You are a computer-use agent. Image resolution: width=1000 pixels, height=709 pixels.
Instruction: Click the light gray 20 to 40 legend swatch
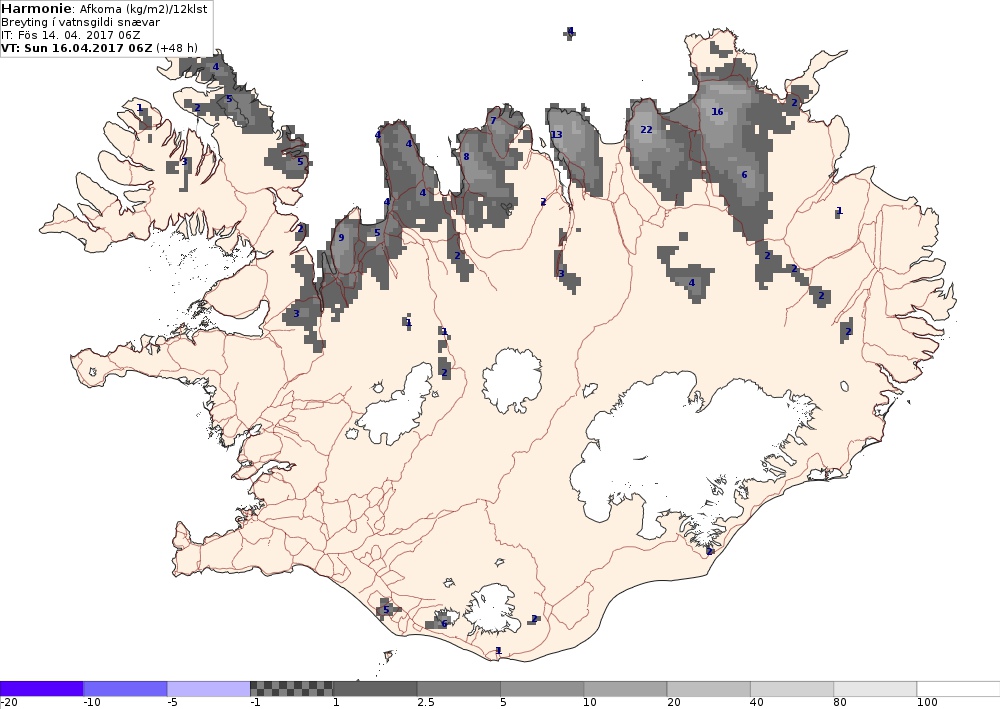pos(709,689)
